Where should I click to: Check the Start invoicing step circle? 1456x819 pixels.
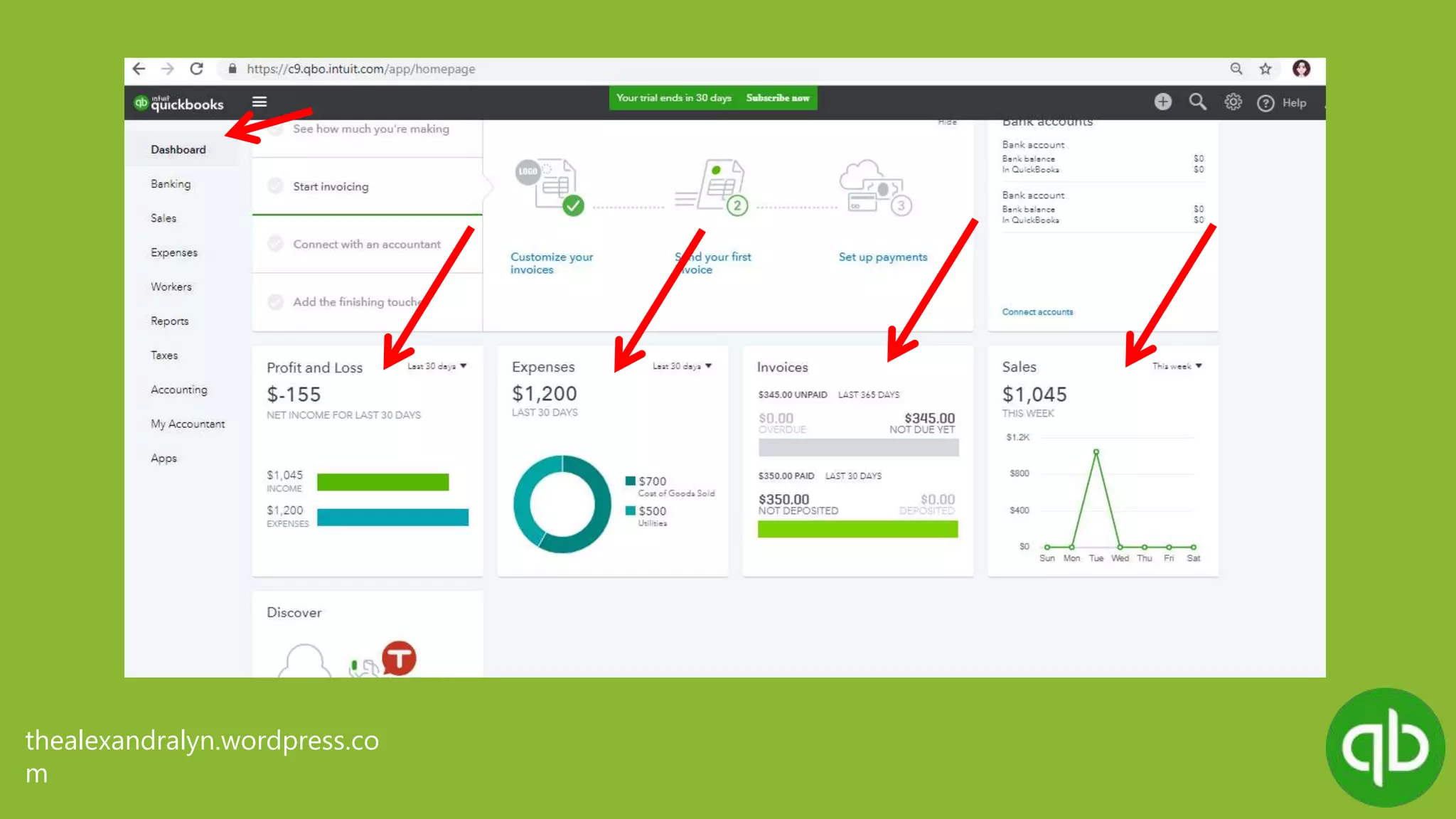coord(276,186)
